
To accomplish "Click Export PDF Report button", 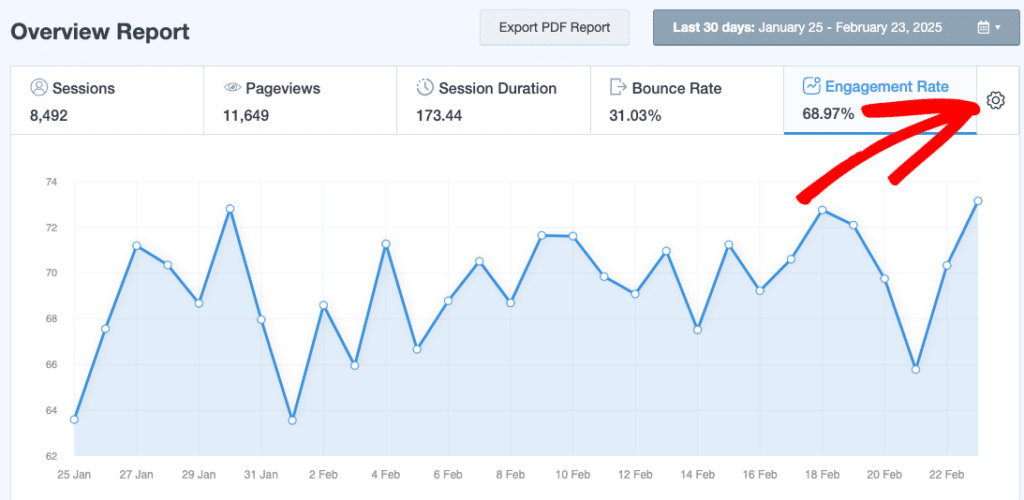I will coord(555,27).
